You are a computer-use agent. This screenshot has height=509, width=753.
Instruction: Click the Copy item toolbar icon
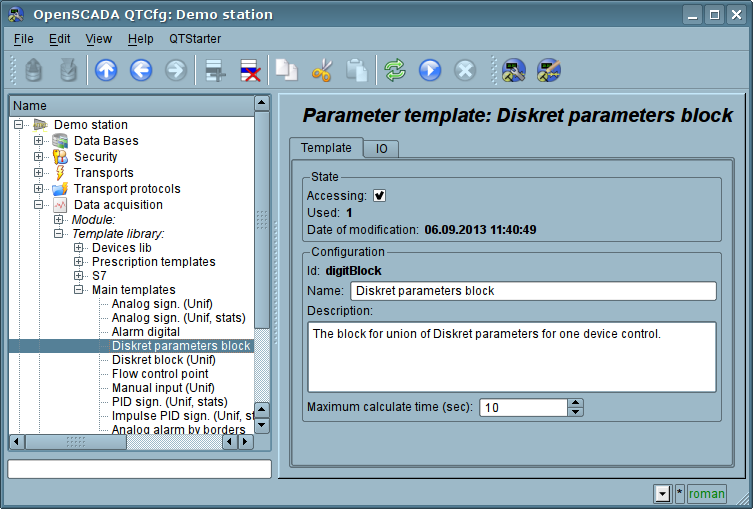point(286,71)
